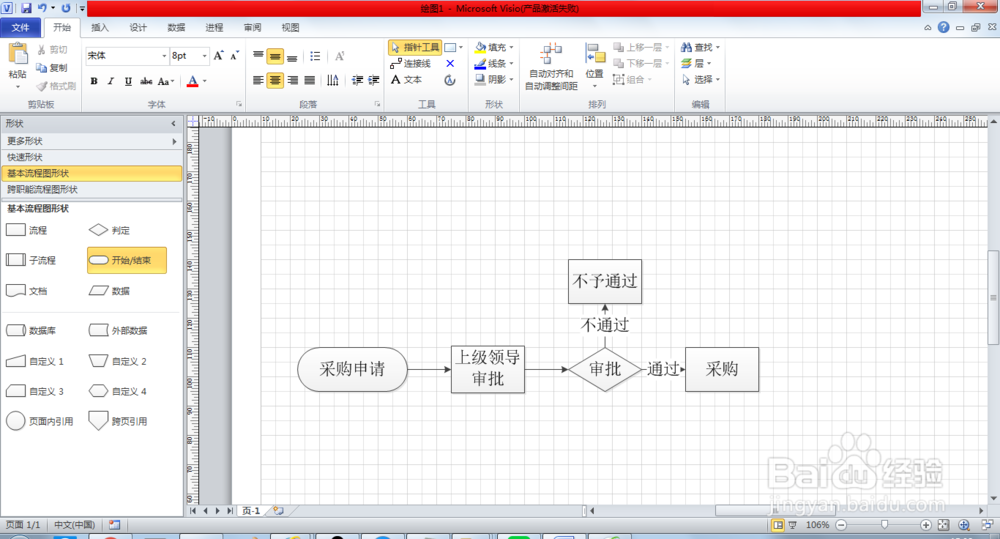Decrease font size with the small A icon
Screen dimensions: 1000x539
tap(235, 55)
